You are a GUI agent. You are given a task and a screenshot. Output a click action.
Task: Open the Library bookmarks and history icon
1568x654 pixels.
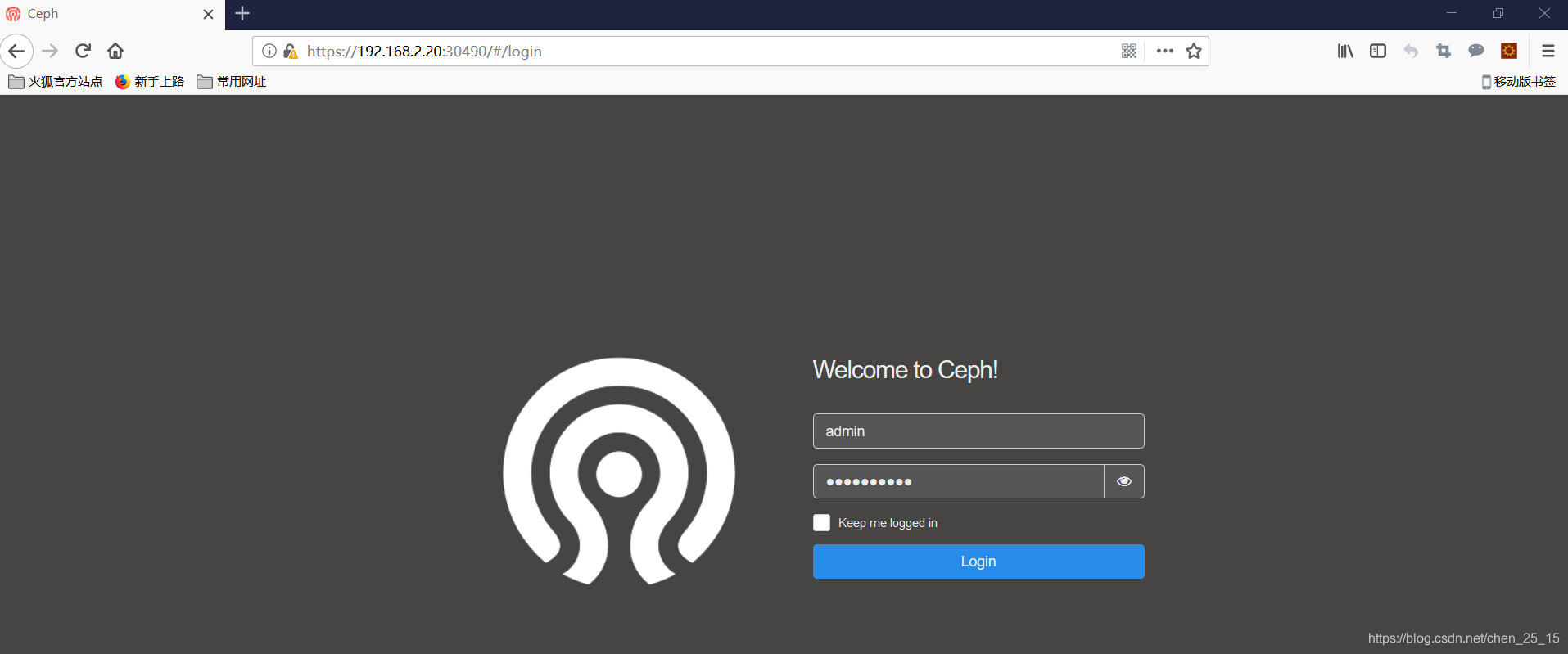pyautogui.click(x=1345, y=51)
